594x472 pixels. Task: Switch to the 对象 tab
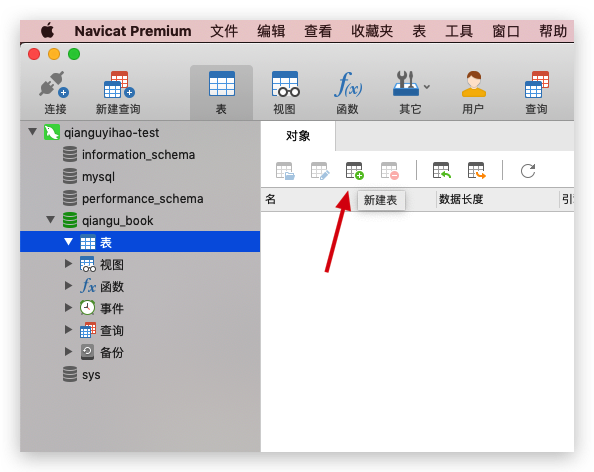[x=298, y=136]
